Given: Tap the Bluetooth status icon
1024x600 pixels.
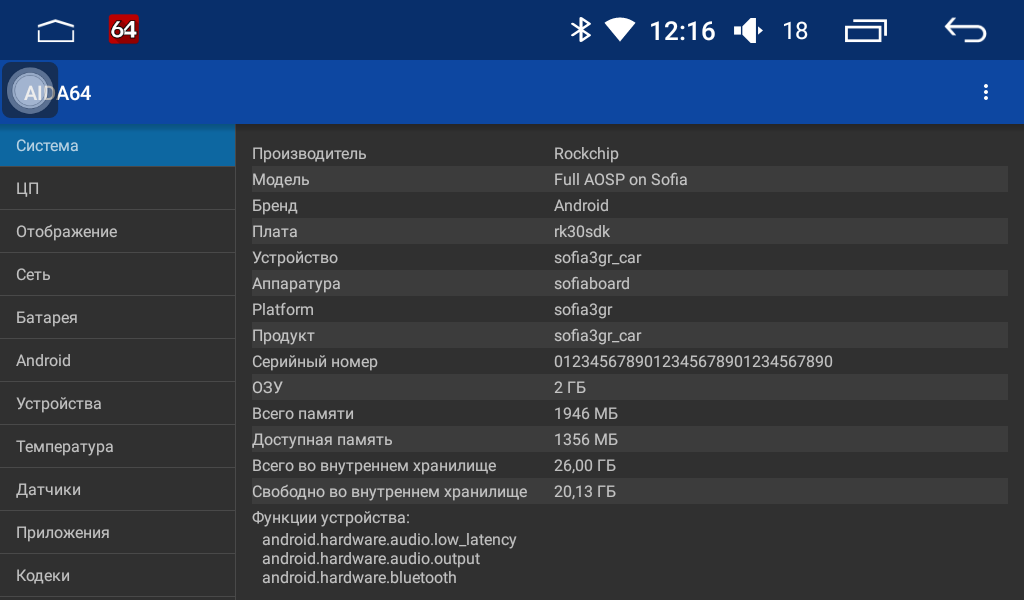Looking at the screenshot, I should coord(580,31).
